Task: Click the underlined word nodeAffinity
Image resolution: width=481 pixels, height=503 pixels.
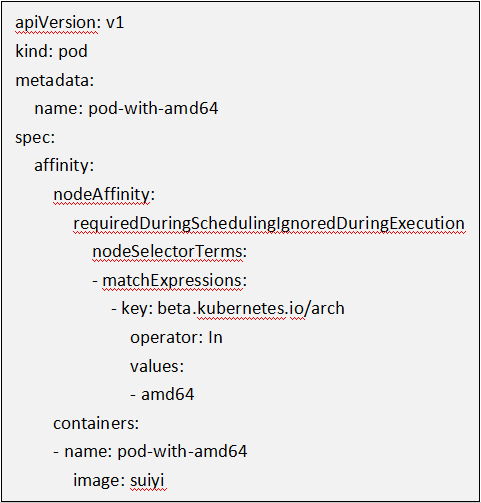Action: (x=102, y=195)
